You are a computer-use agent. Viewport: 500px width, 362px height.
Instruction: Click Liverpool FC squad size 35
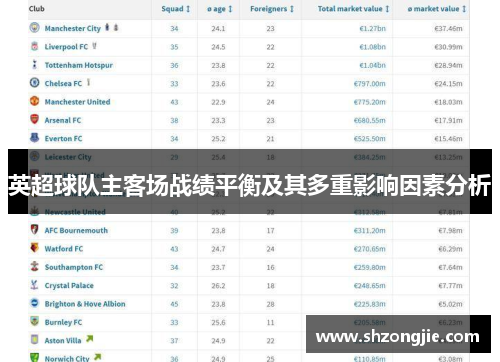point(174,47)
